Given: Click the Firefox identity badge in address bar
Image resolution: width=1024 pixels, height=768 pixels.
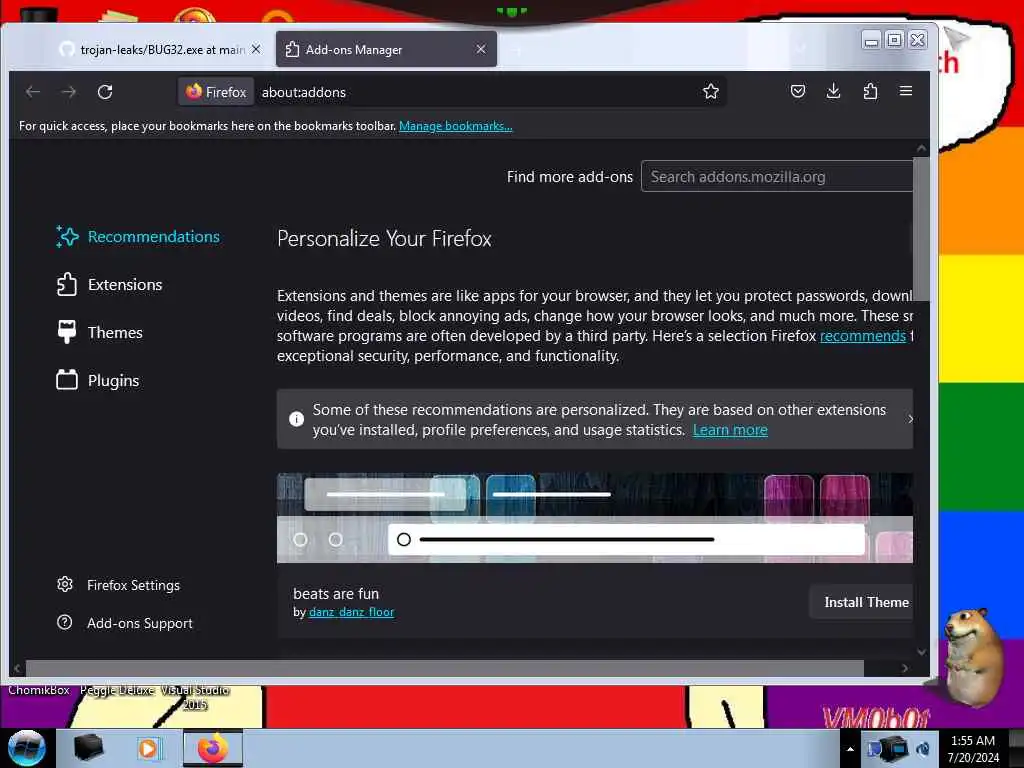Looking at the screenshot, I should point(216,92).
